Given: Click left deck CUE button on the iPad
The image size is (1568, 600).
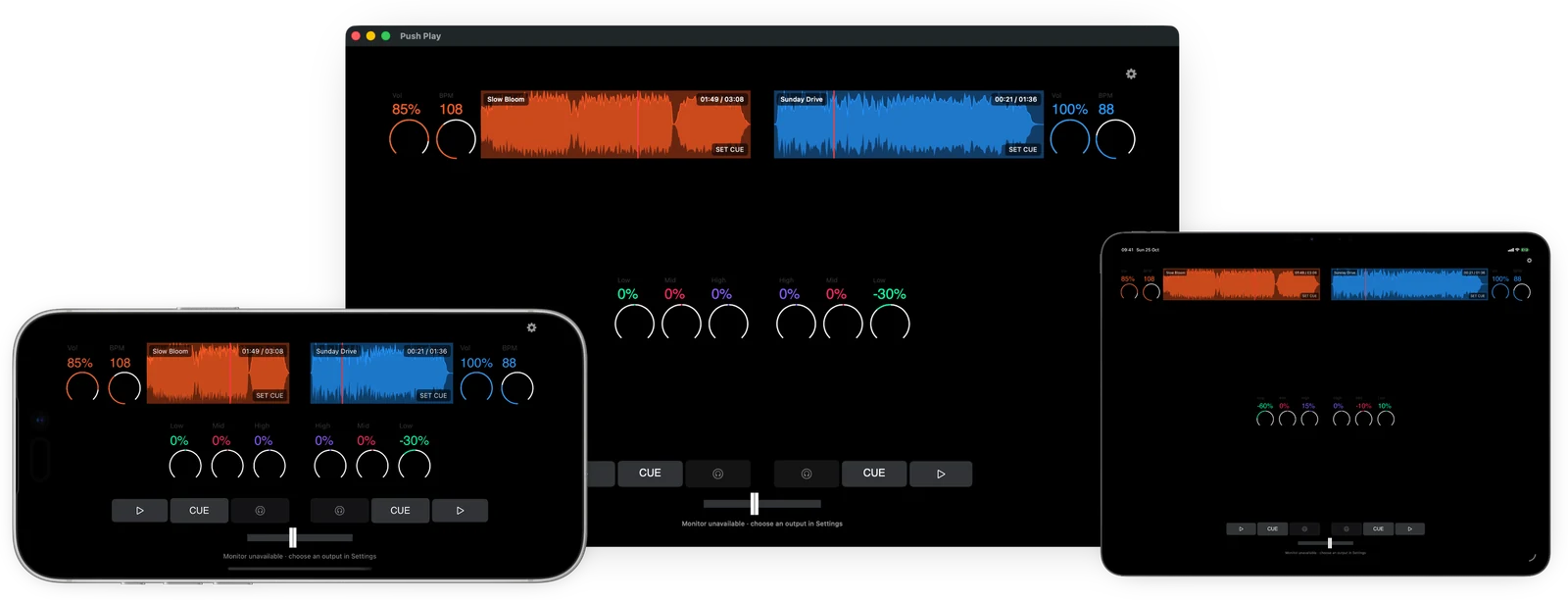Looking at the screenshot, I should coord(1272,528).
